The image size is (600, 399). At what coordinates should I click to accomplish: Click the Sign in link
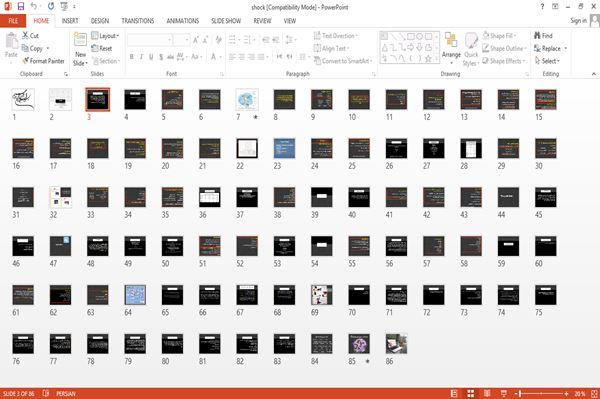[x=578, y=21]
